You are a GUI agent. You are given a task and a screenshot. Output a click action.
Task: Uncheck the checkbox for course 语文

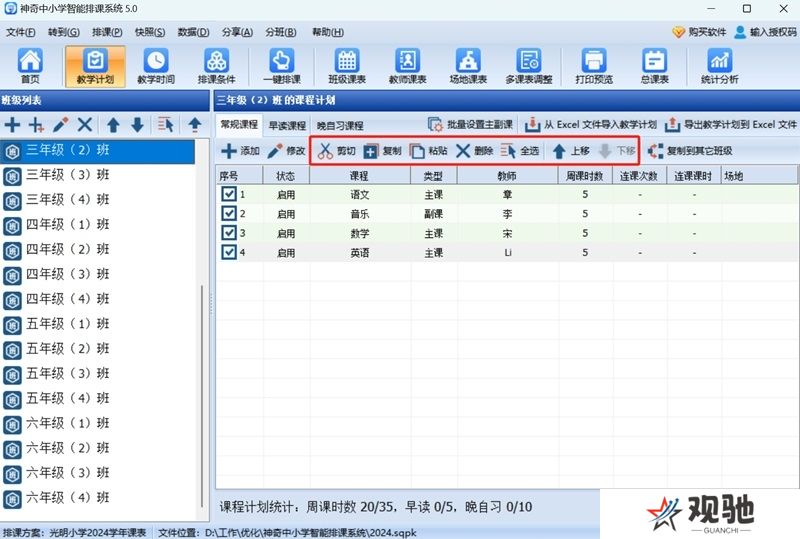point(229,194)
